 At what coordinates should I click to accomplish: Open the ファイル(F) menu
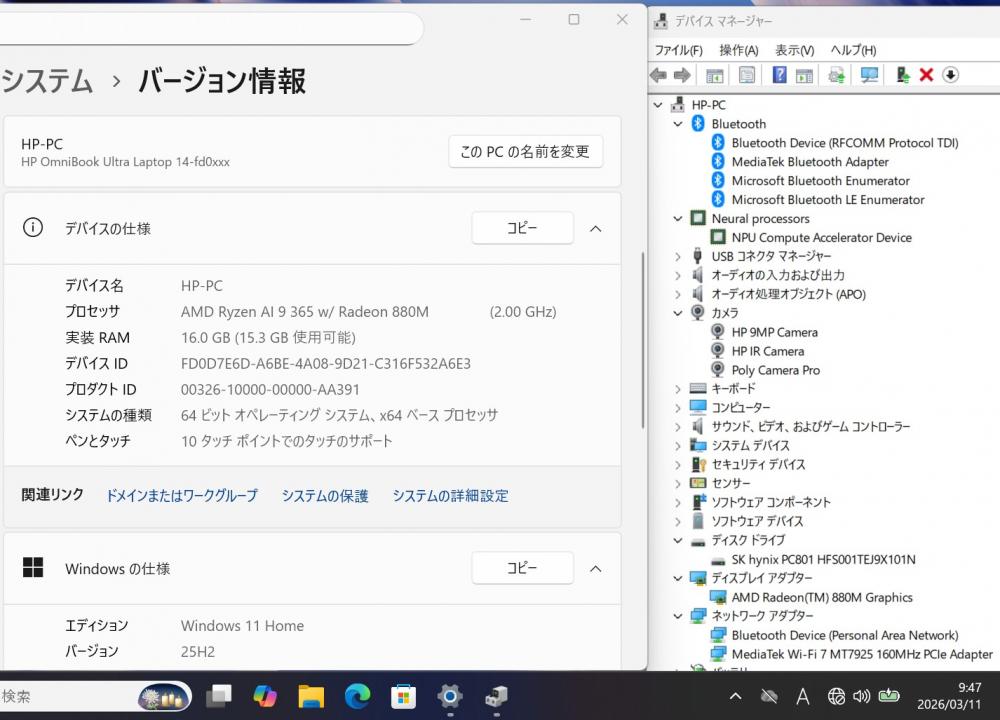pos(678,50)
